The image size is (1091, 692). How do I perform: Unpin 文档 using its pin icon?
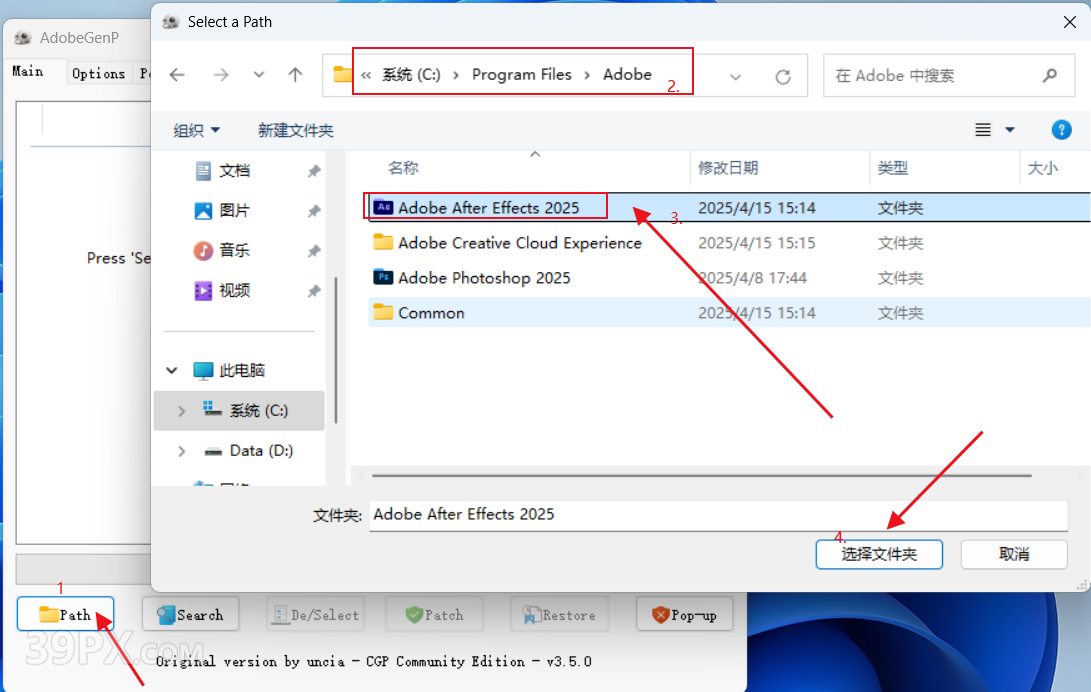pos(314,171)
